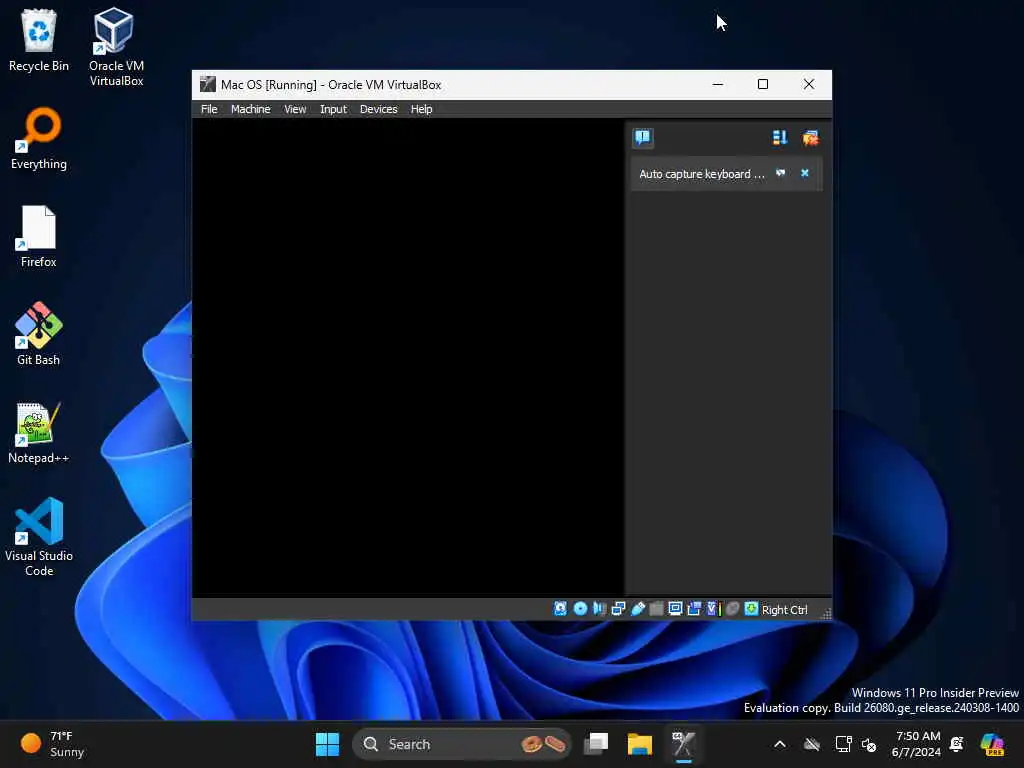Select the Visual Studio Code desktop shortcut

(x=39, y=537)
